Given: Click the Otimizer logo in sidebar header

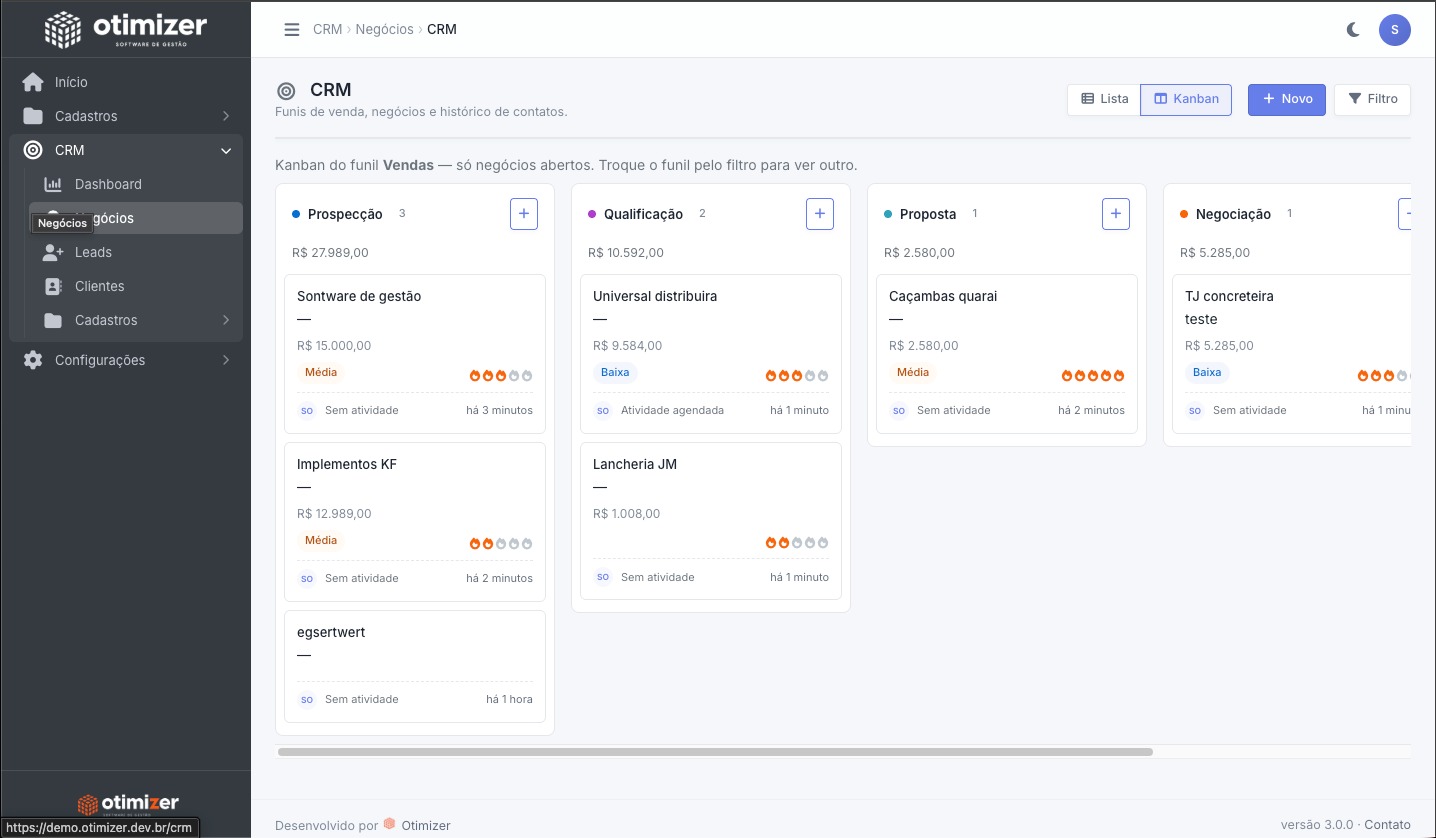Looking at the screenshot, I should (126, 29).
